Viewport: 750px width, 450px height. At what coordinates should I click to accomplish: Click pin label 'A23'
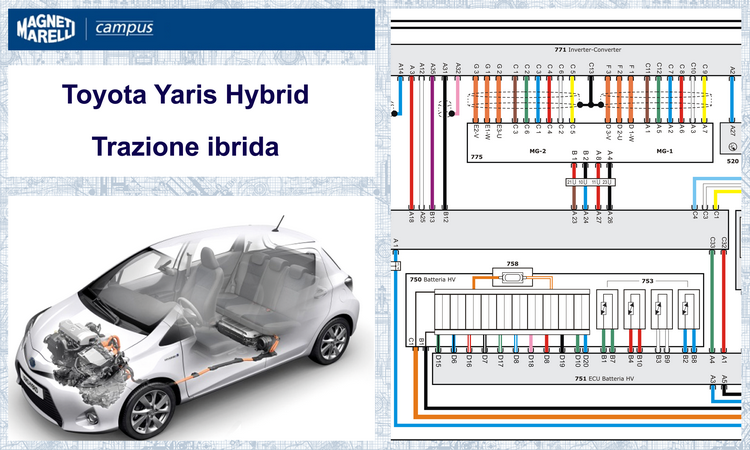pos(574,217)
